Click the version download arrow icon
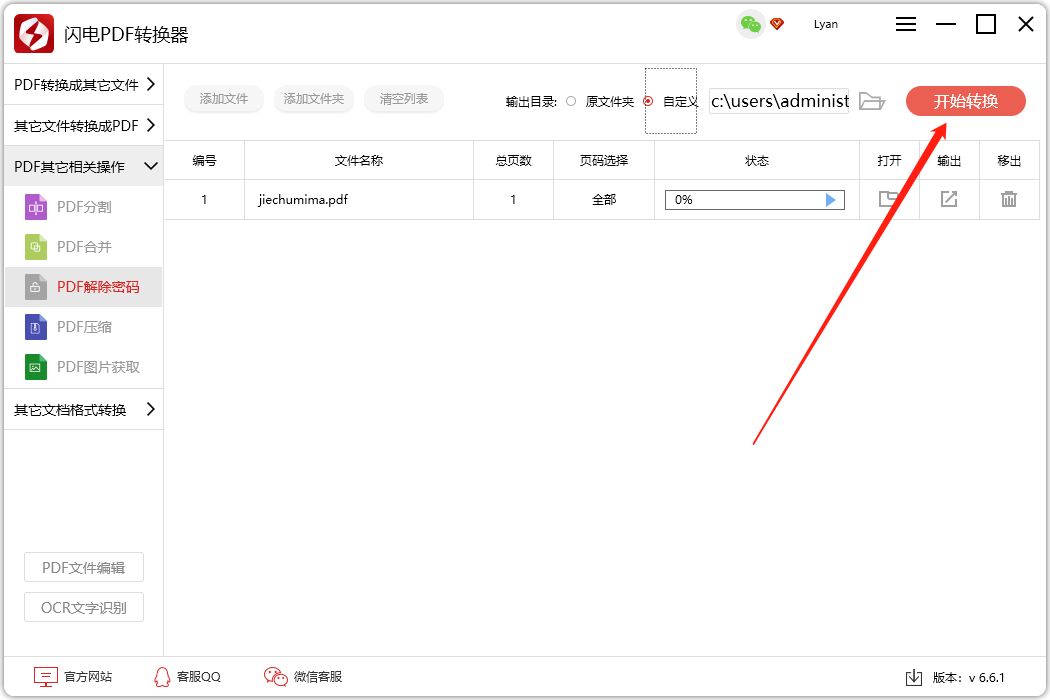Screen dimensions: 1050x700 point(913,678)
